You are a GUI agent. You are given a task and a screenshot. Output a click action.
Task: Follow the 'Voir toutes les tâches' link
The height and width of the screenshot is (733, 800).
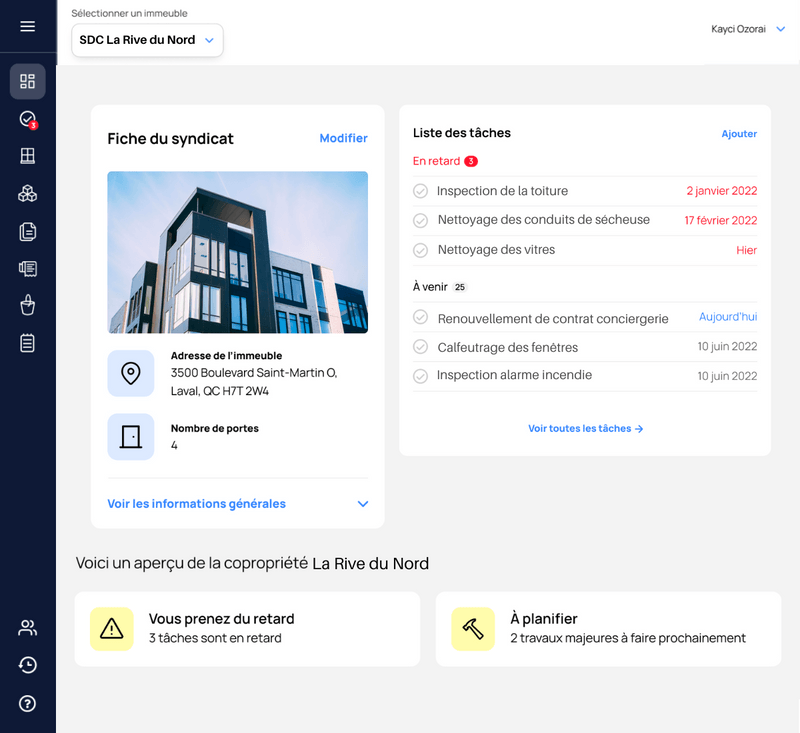(x=587, y=428)
